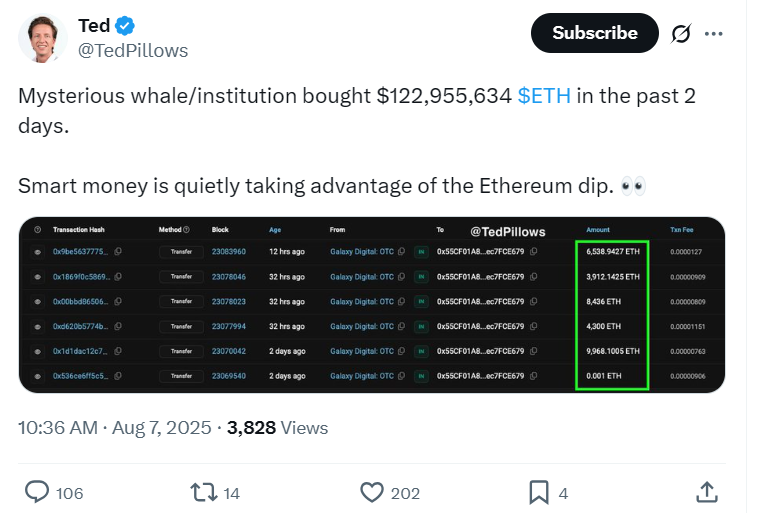This screenshot has height=513, width=763.
Task: Click the blue verified badge
Action: 127,25
